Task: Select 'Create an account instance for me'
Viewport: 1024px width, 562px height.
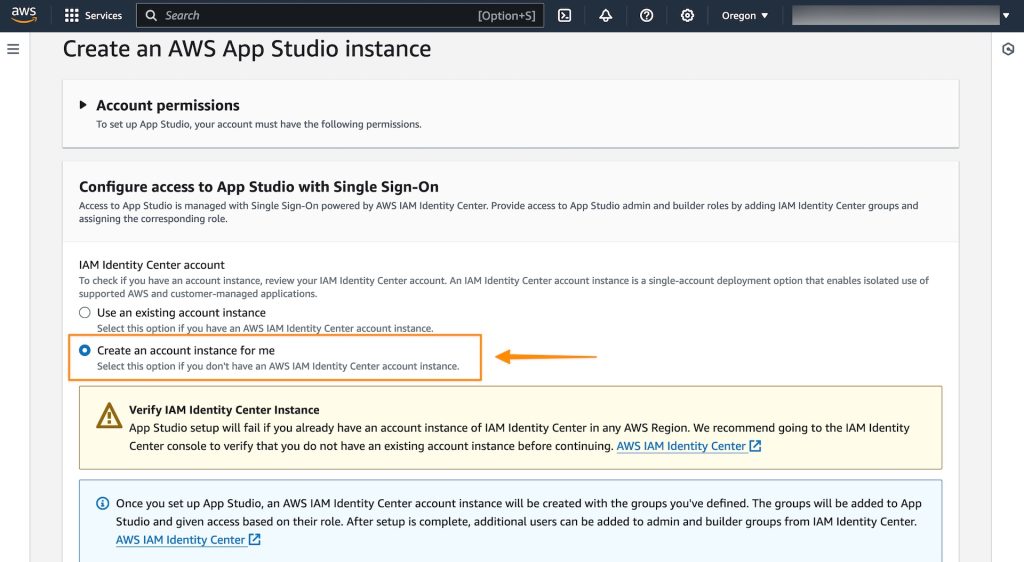Action: point(85,351)
